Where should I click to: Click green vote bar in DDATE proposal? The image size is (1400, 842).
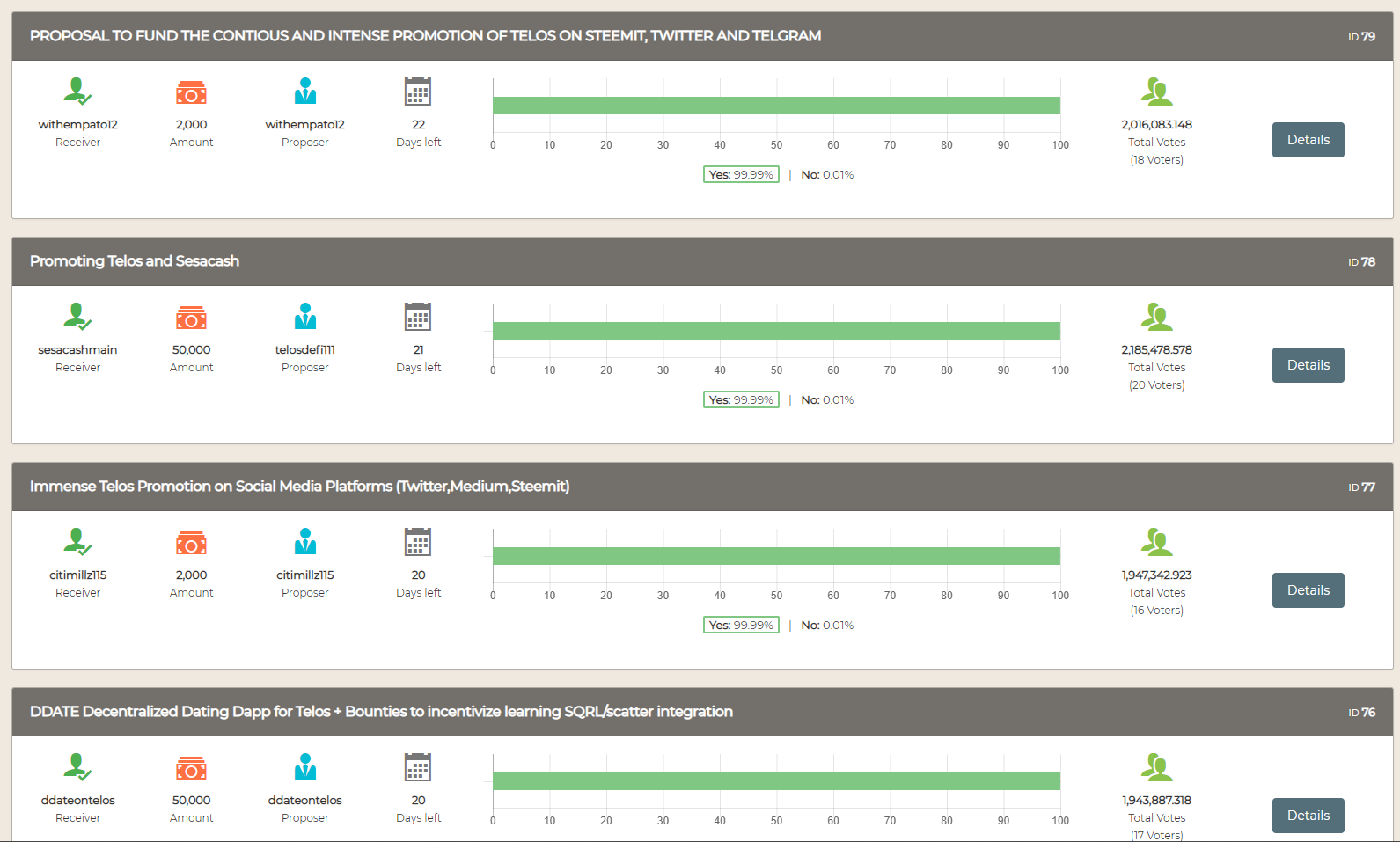pyautogui.click(x=776, y=781)
